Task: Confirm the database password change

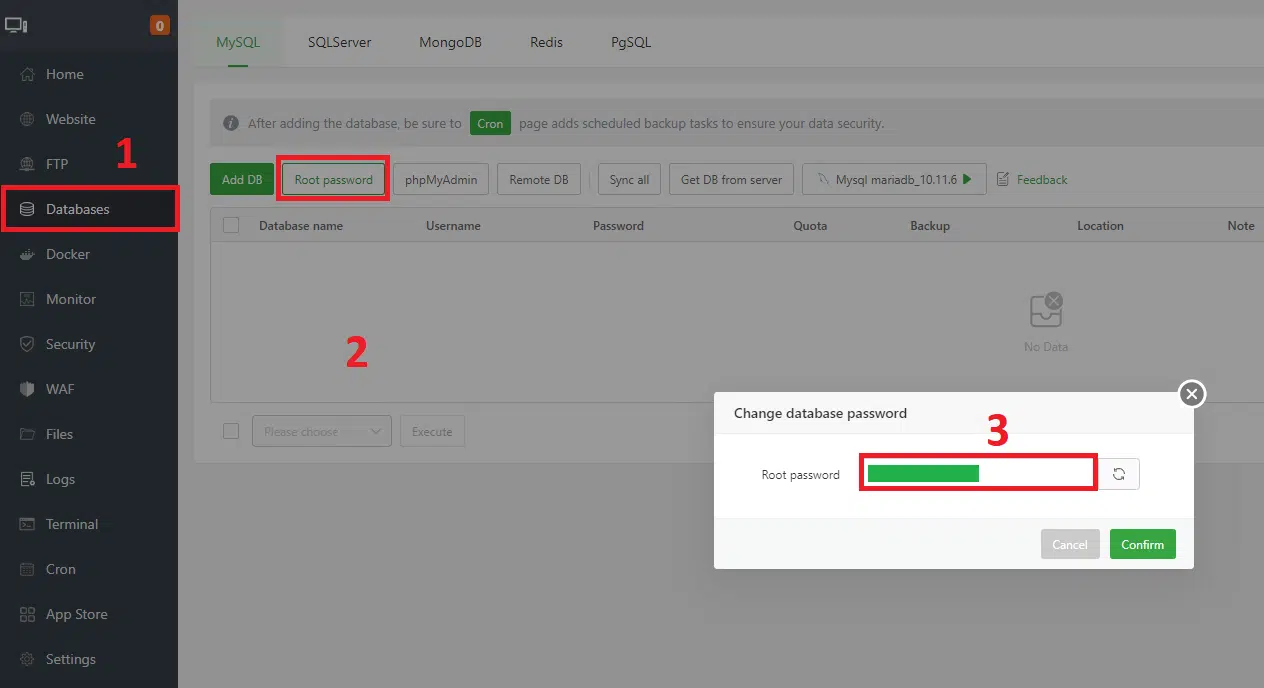Action: point(1142,544)
